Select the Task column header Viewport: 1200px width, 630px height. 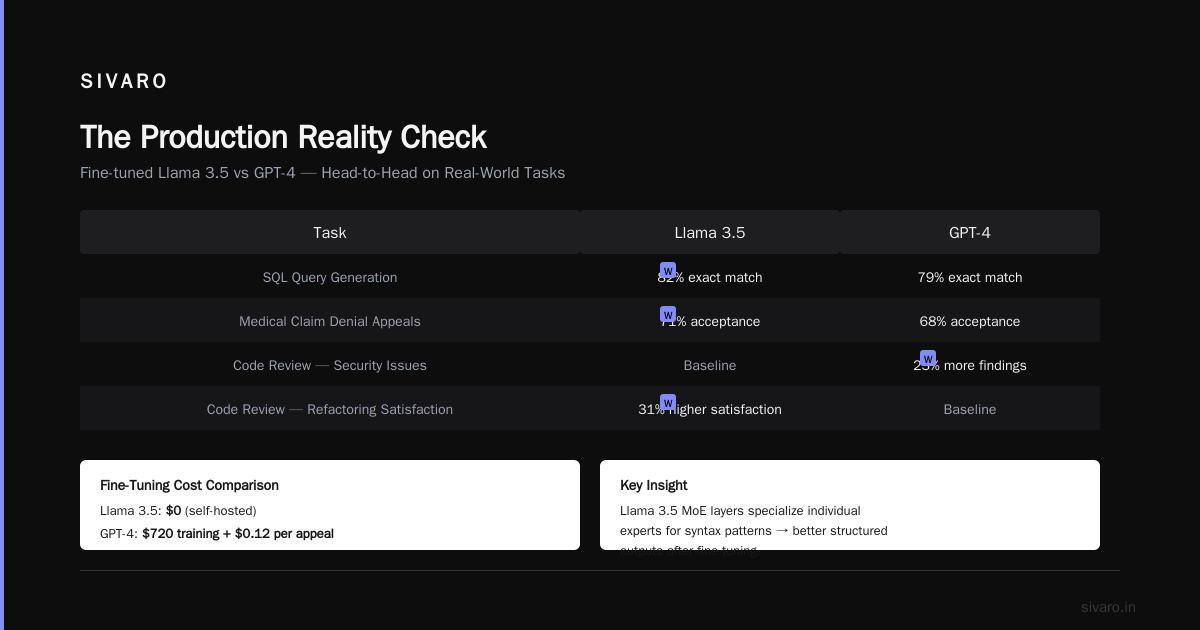(330, 232)
